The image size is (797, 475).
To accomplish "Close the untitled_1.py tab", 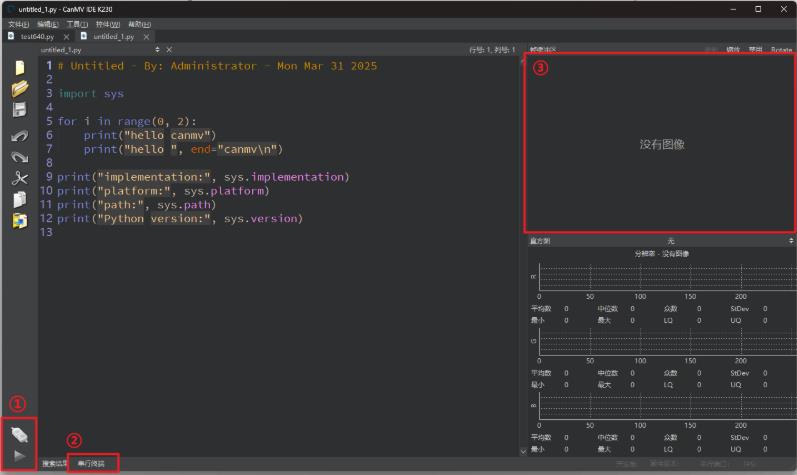I will tap(146, 37).
